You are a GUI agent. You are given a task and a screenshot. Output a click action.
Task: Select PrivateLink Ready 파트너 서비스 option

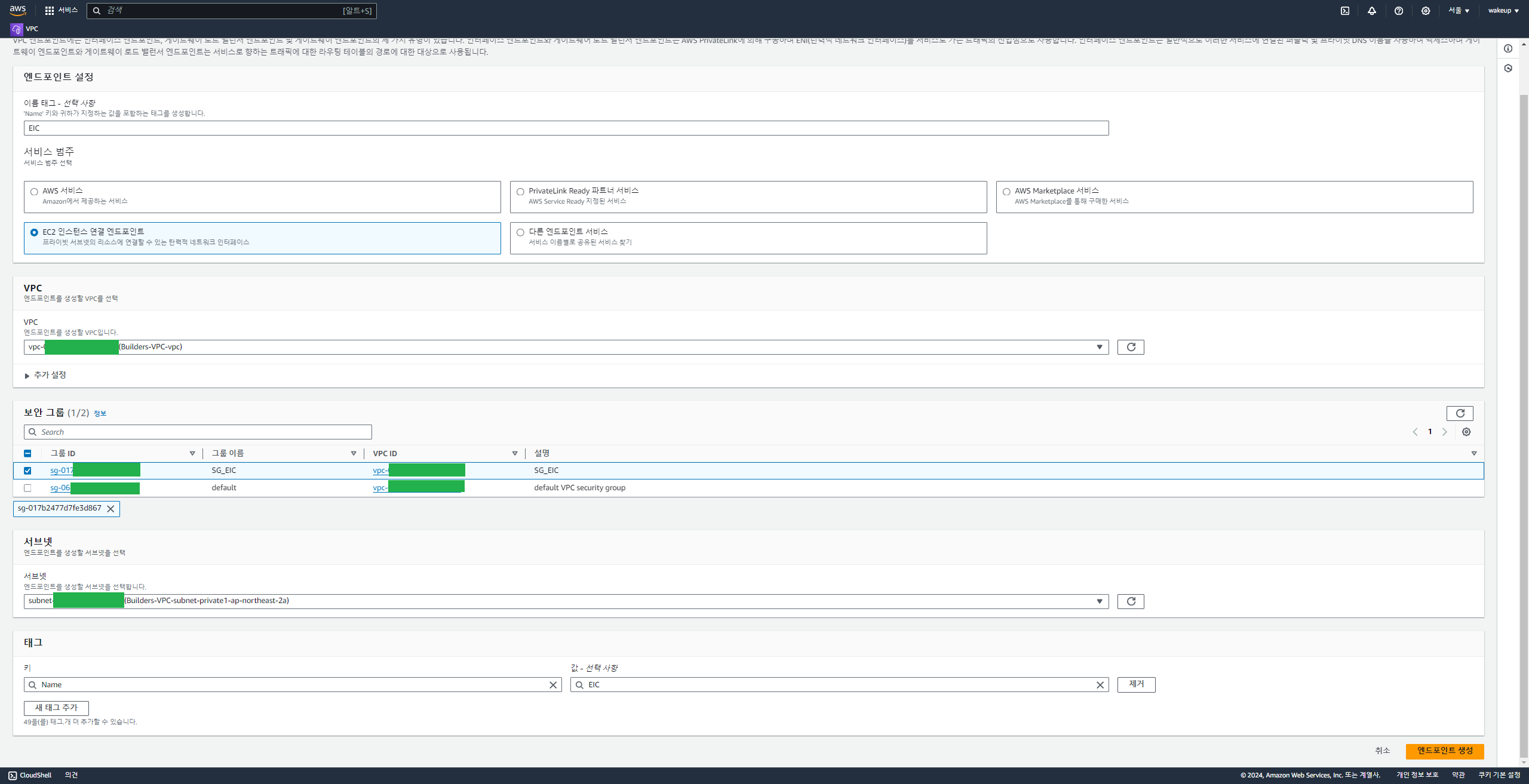520,192
